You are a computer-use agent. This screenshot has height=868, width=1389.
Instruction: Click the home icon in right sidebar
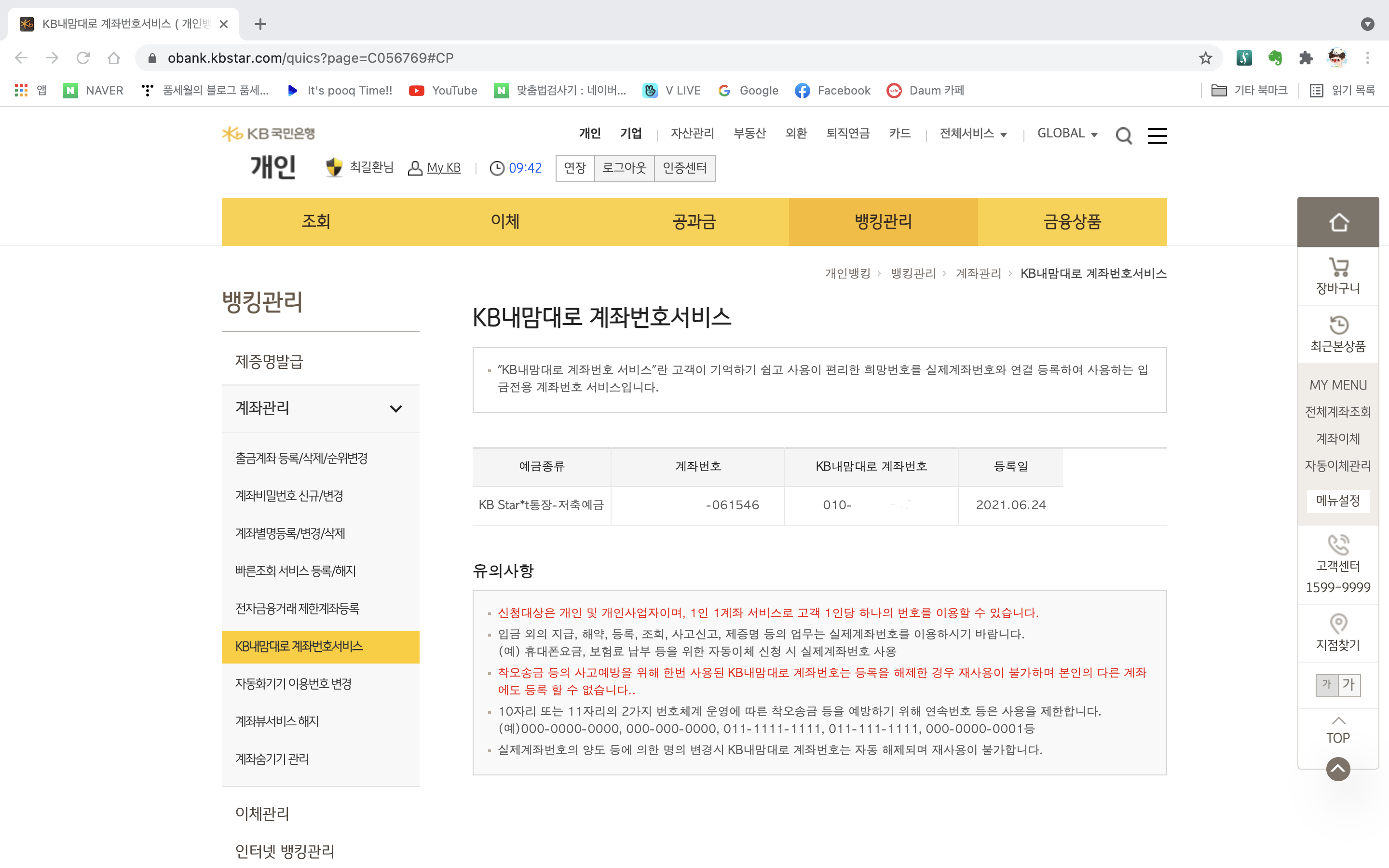(x=1337, y=222)
